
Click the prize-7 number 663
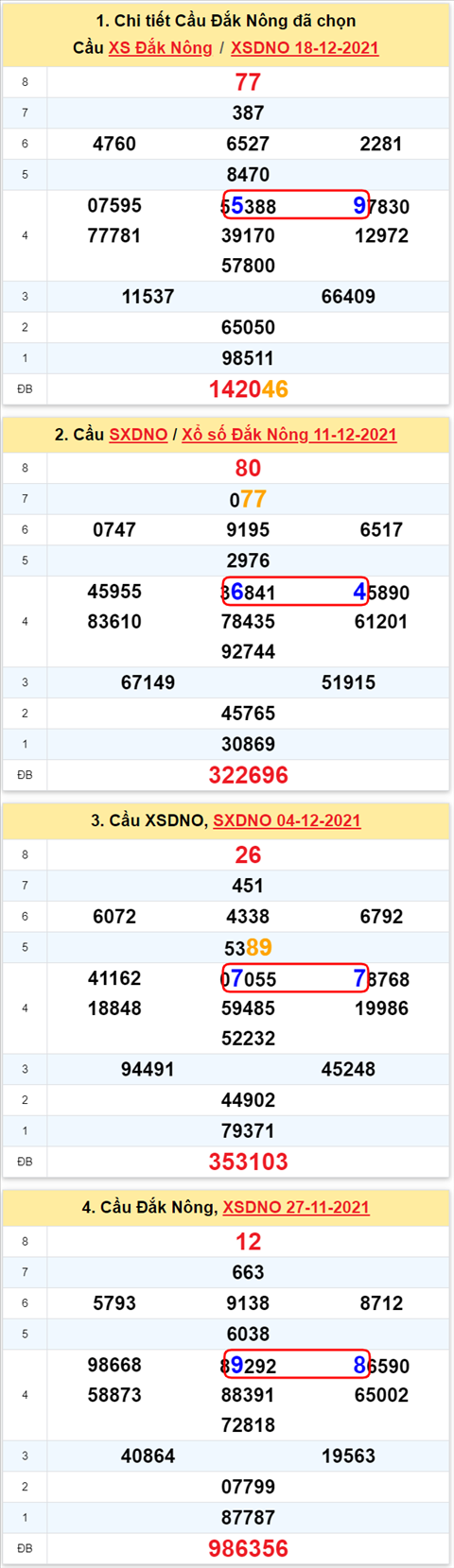click(248, 1272)
